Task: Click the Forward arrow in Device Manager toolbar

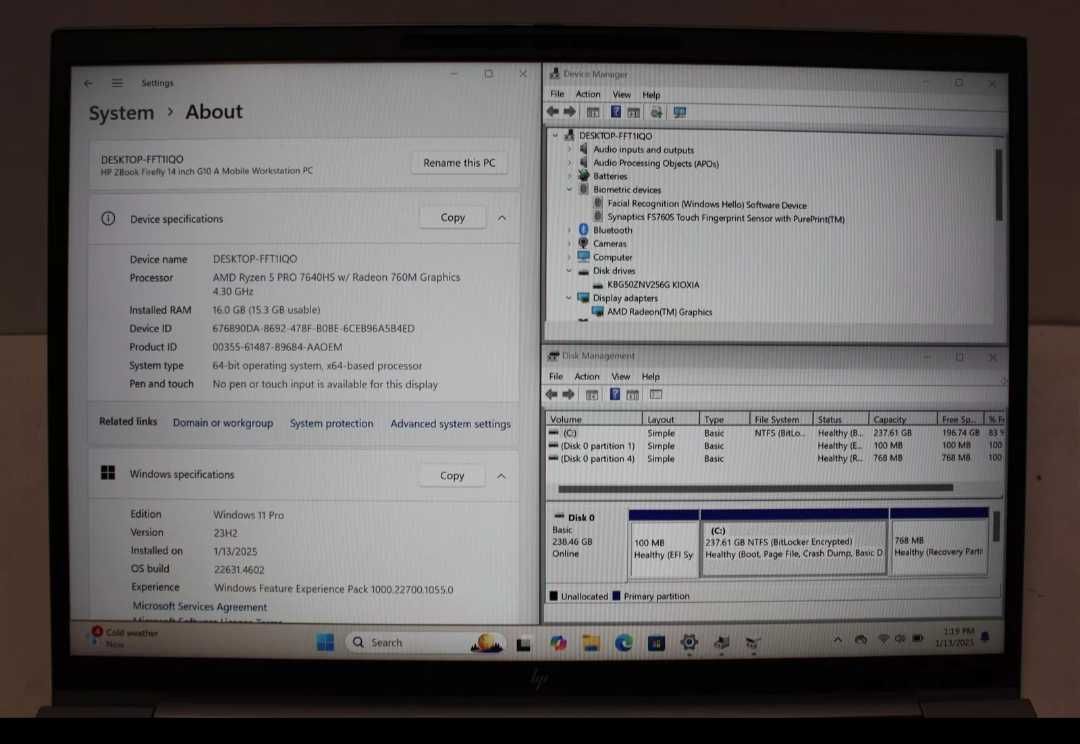Action: (569, 112)
